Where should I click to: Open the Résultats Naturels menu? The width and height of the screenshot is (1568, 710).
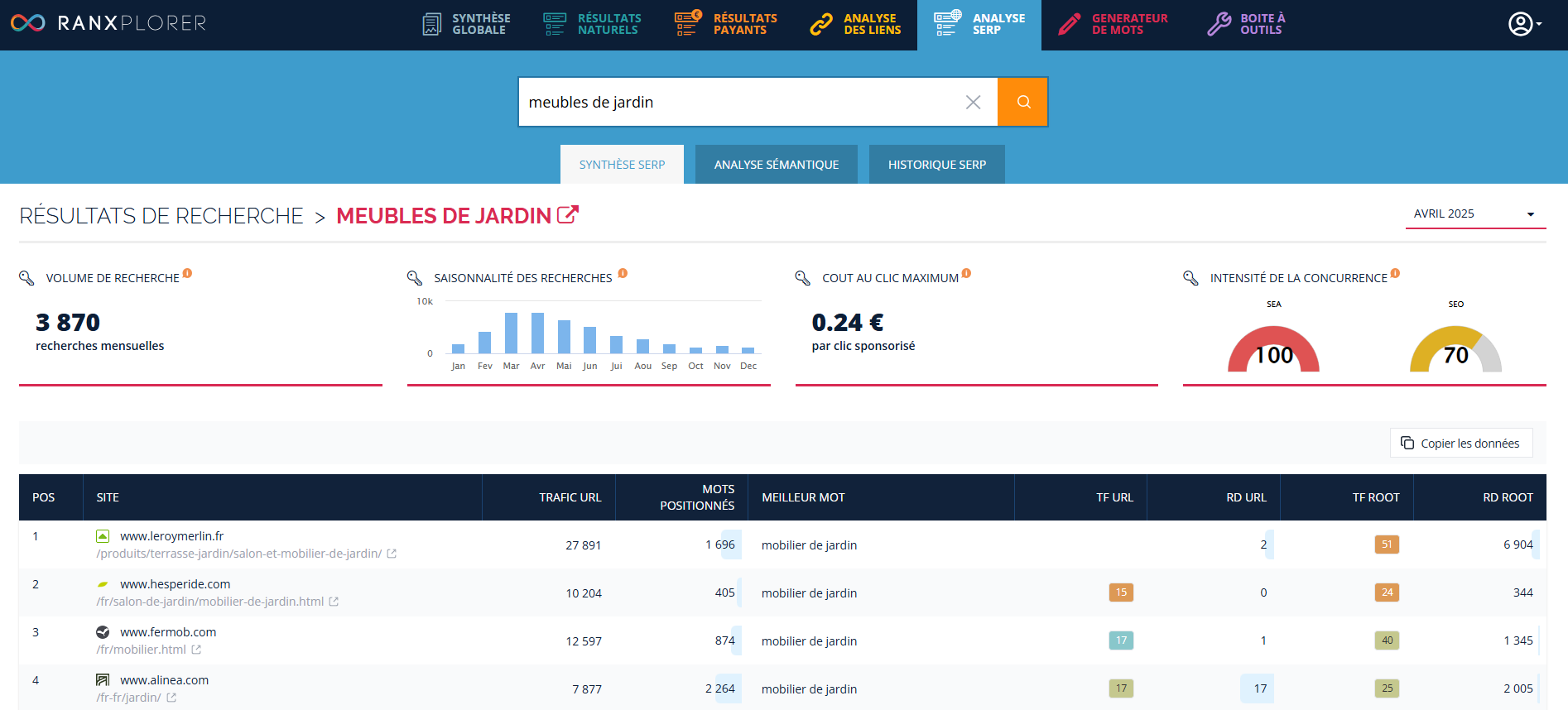click(592, 24)
